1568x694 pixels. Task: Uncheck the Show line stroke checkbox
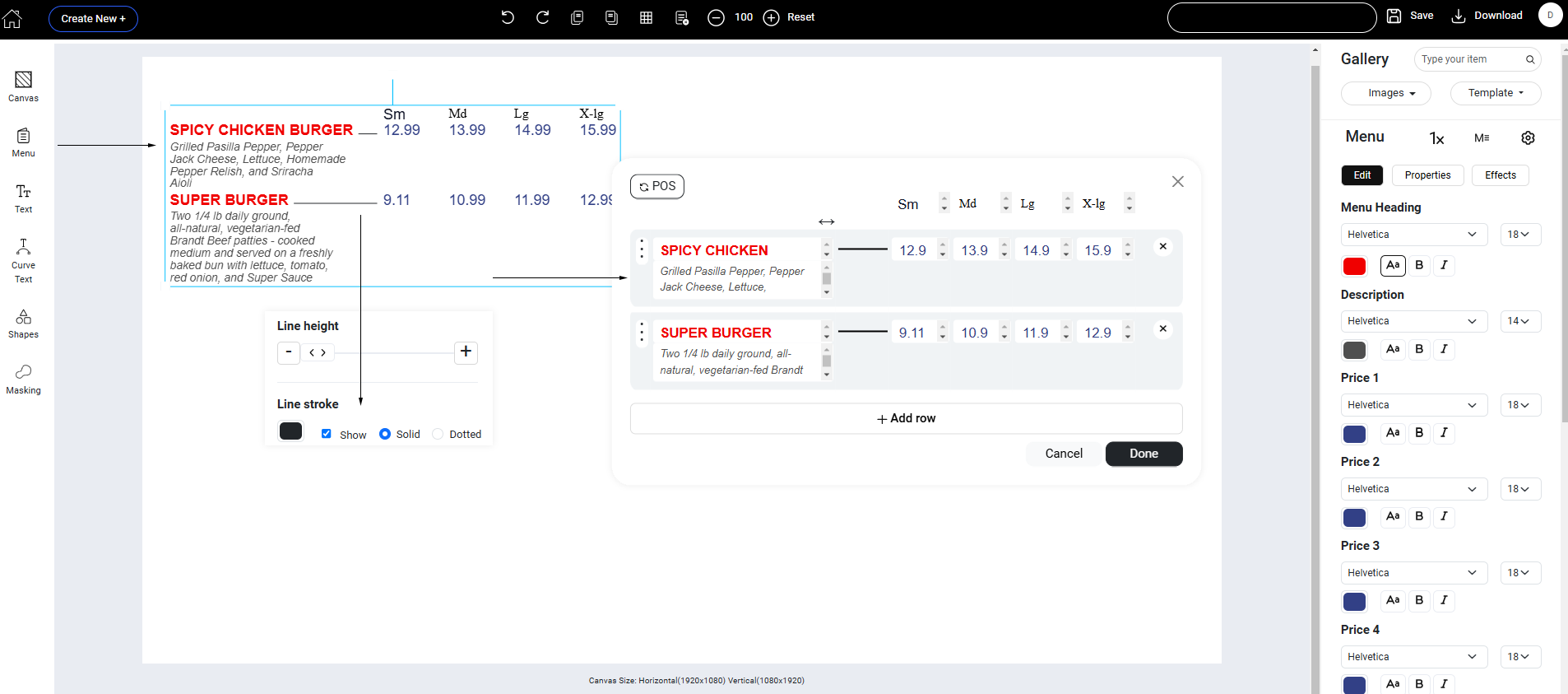327,434
